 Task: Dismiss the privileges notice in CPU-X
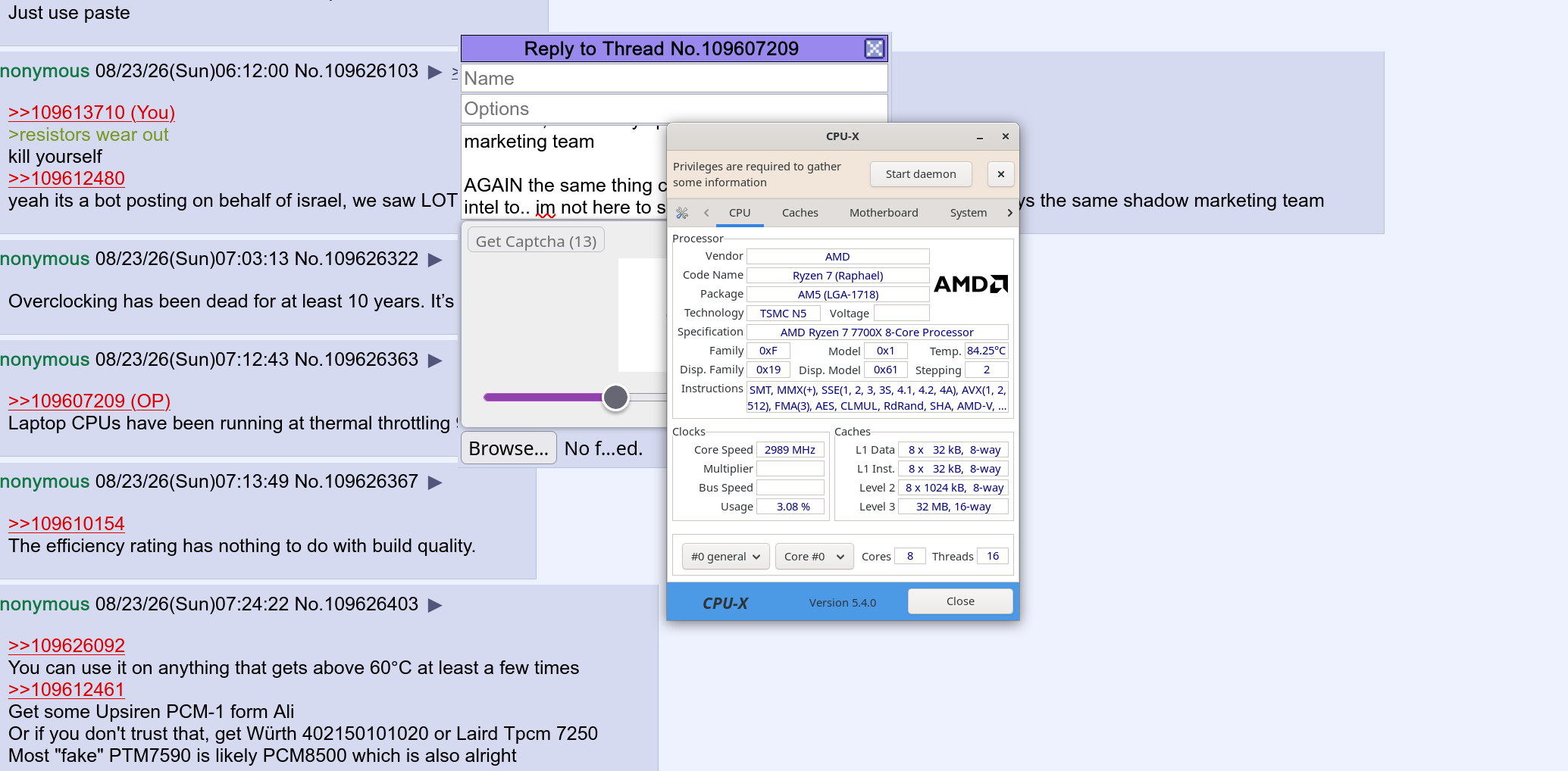pos(1001,174)
